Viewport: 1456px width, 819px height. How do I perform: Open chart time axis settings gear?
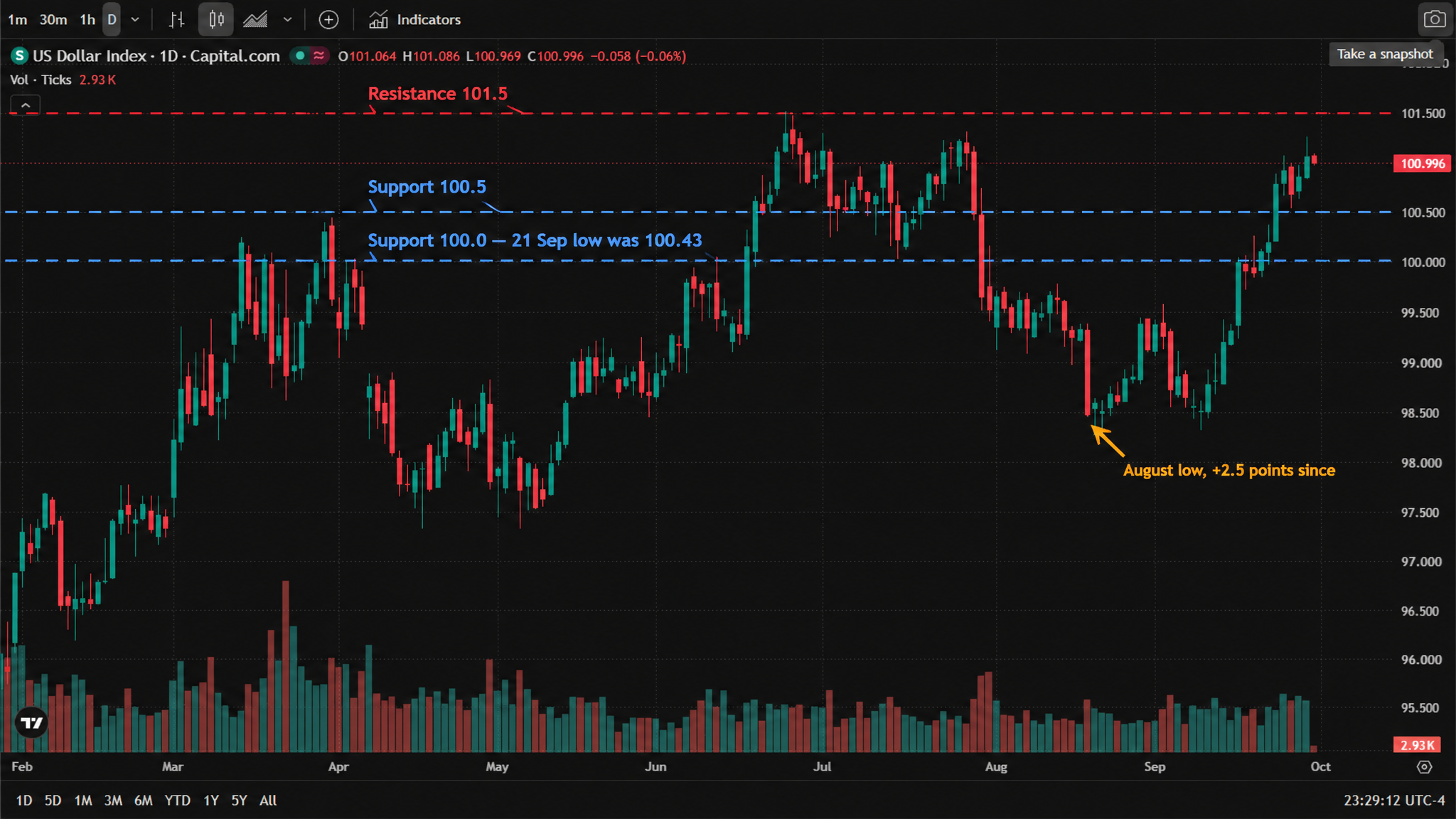coord(1424,767)
